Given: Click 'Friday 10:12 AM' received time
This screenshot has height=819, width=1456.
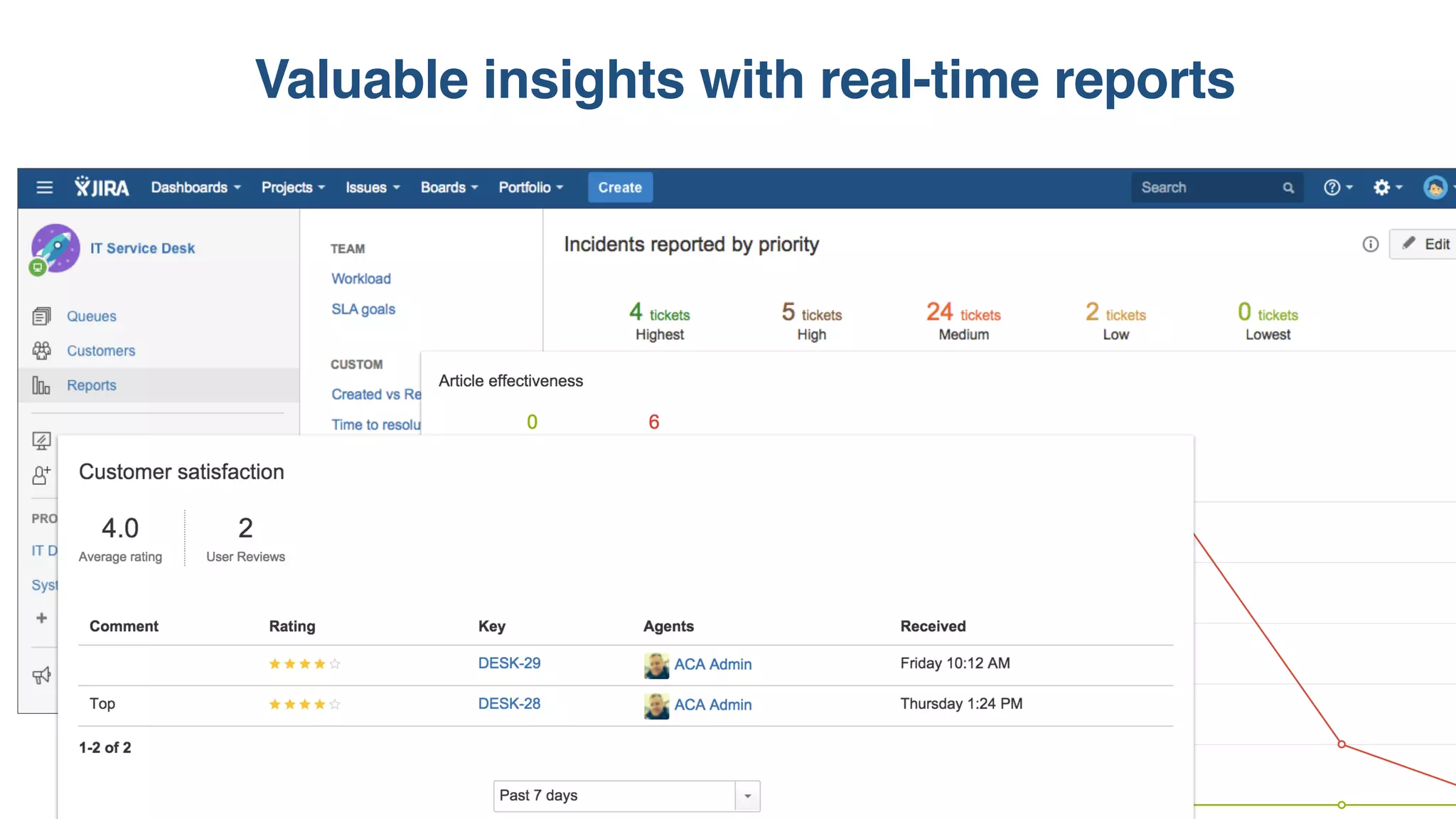Looking at the screenshot, I should click(955, 663).
